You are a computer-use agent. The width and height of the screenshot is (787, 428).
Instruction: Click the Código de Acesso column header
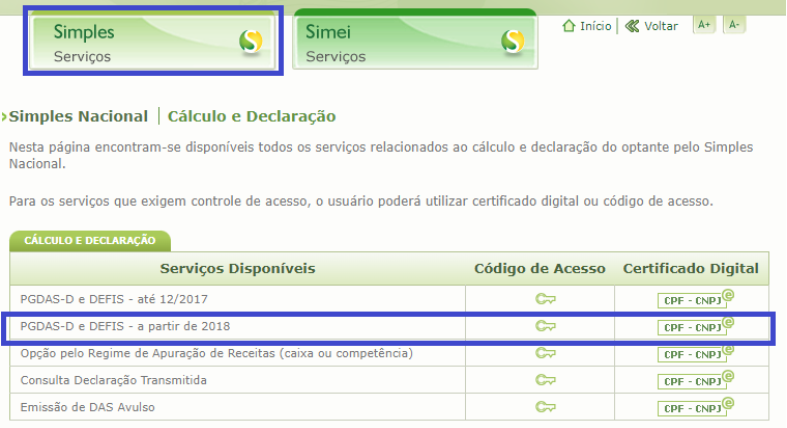[540, 269]
